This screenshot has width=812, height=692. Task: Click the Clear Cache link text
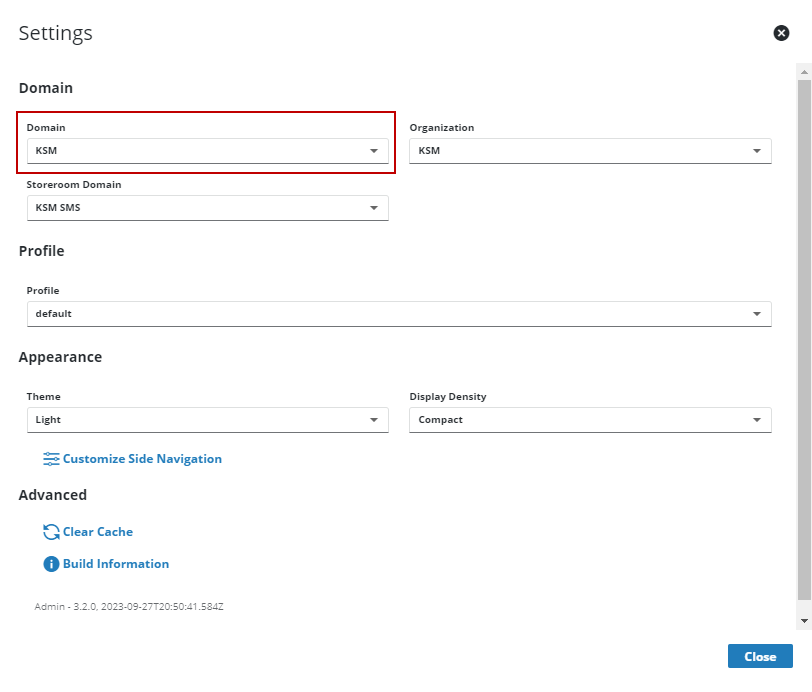point(98,532)
